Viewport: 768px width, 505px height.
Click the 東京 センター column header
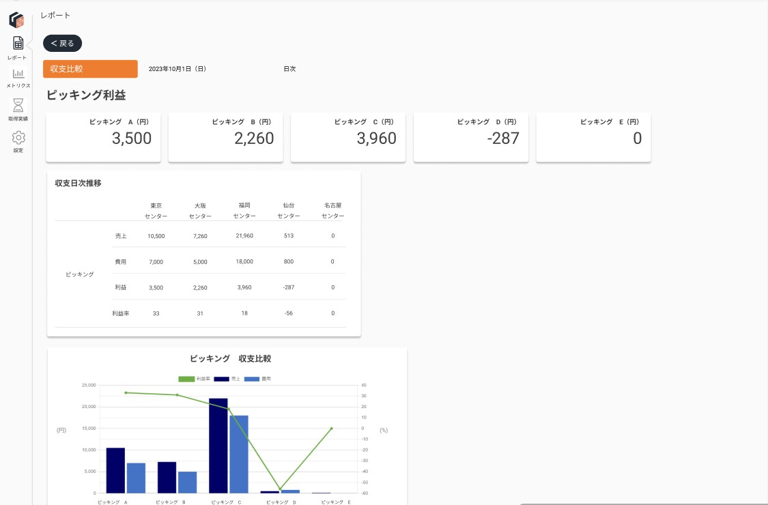(x=156, y=211)
